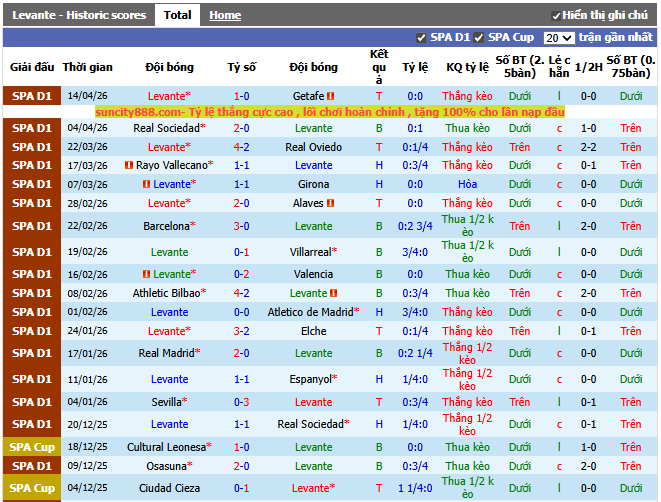The height and width of the screenshot is (502, 661).
Task: Click the SPA Cup badge for Cultural Leonesa match
Action: point(31,447)
